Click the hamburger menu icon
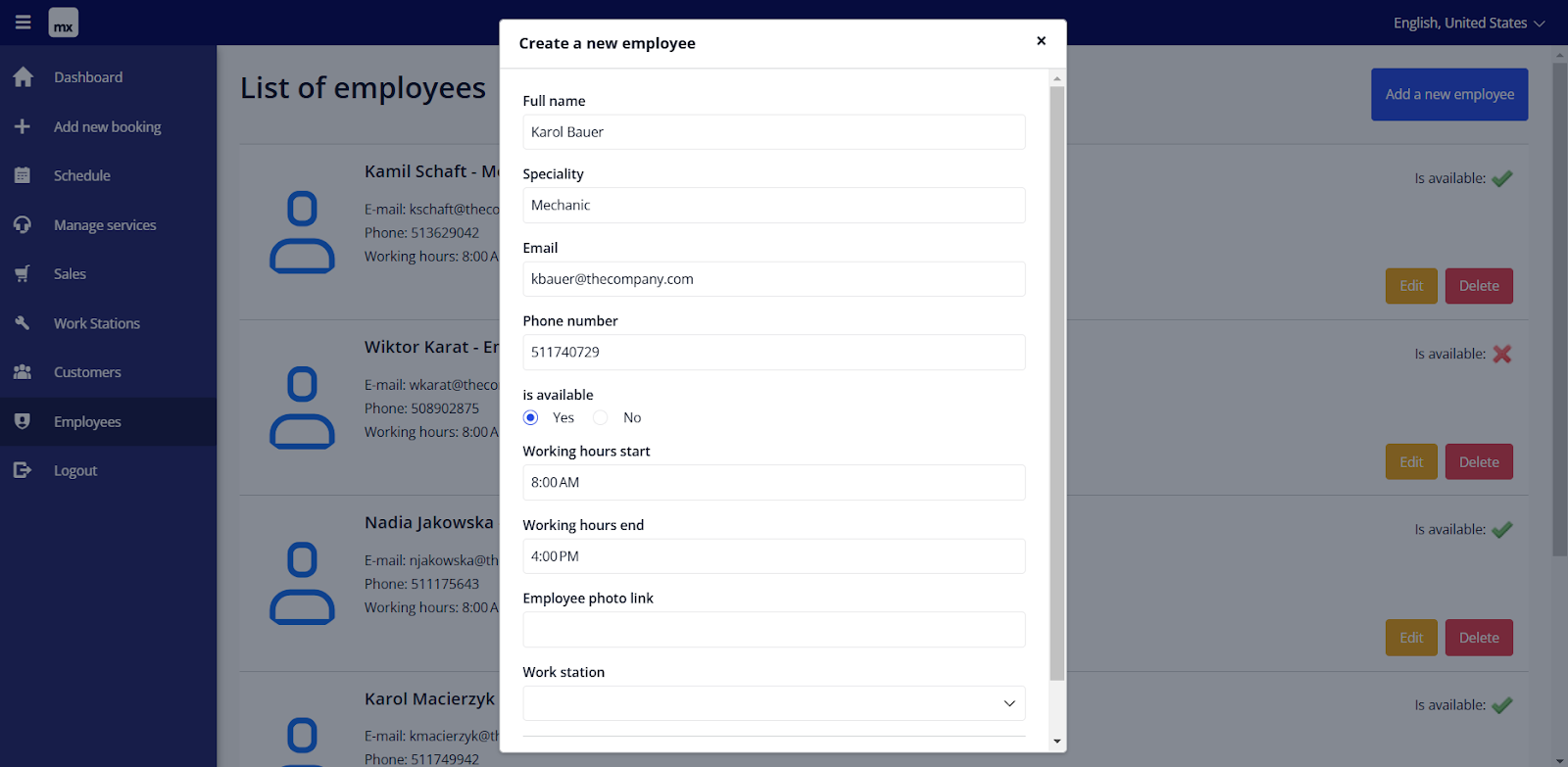This screenshot has height=767, width=1568. [x=23, y=23]
